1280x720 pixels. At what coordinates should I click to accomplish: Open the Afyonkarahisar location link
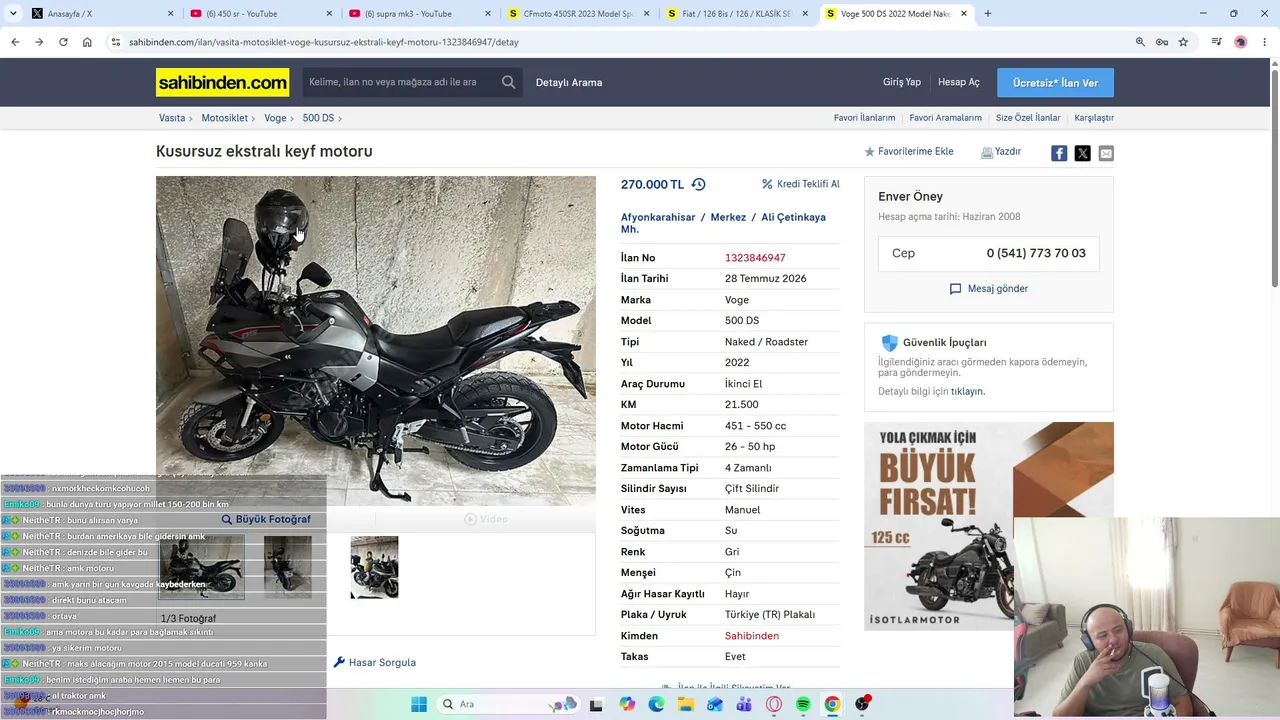click(658, 217)
